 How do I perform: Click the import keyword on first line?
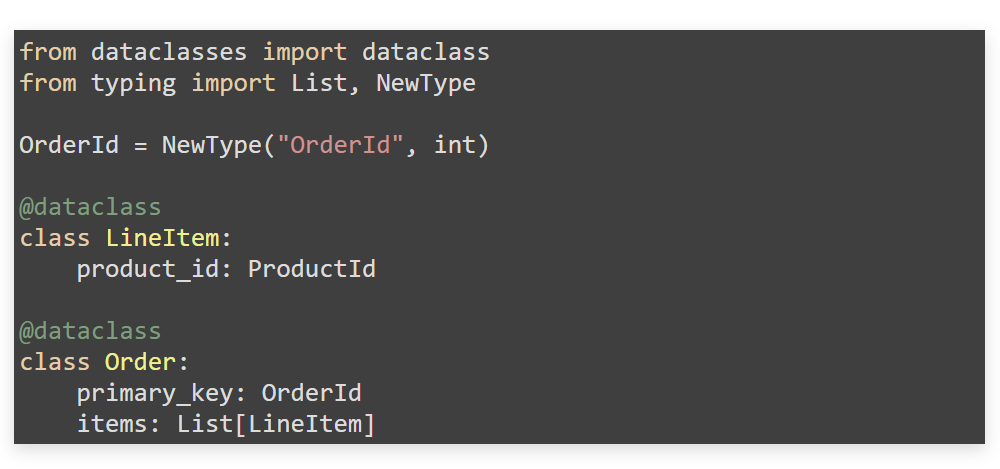pos(305,52)
